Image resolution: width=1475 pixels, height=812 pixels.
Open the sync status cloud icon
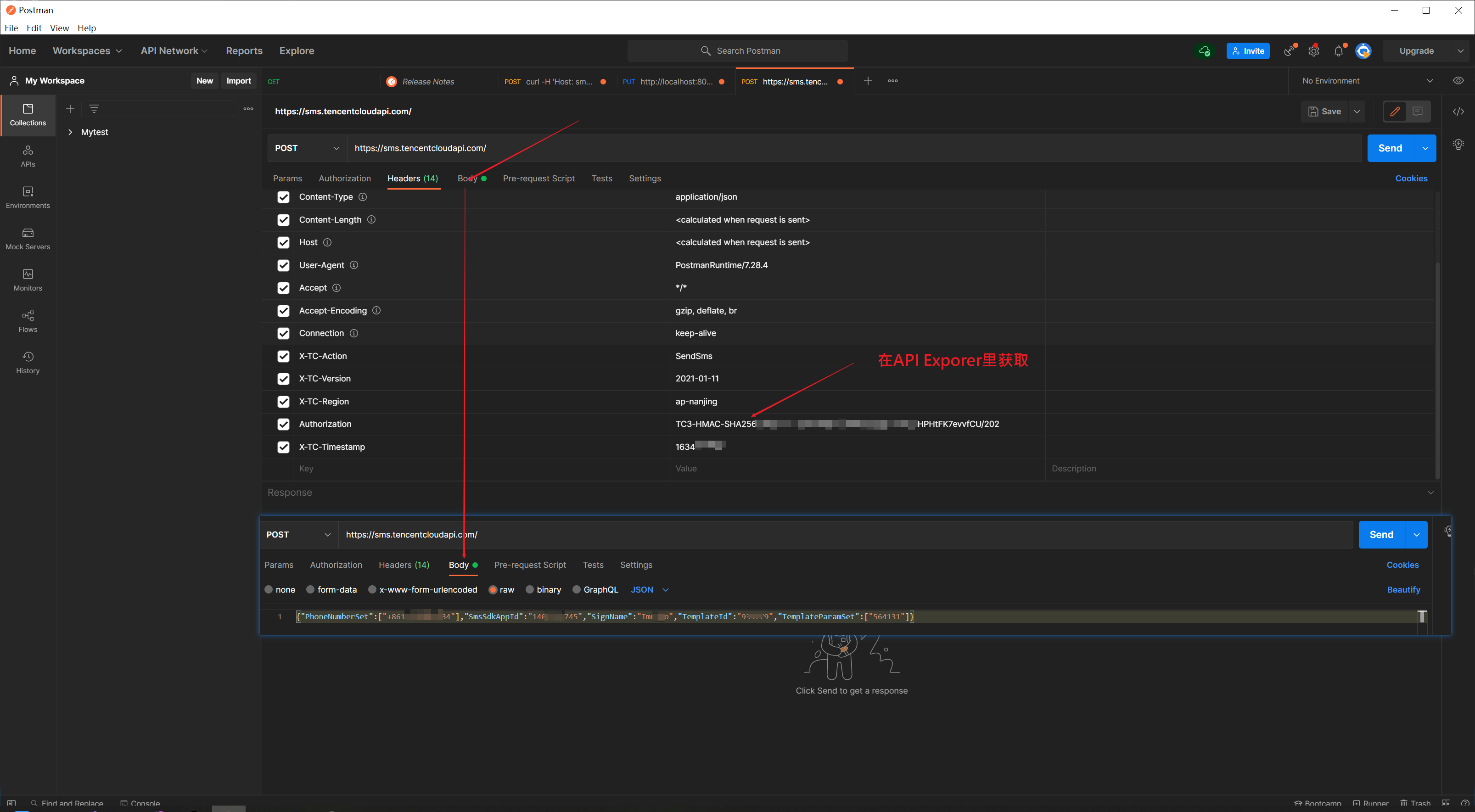[x=1204, y=51]
